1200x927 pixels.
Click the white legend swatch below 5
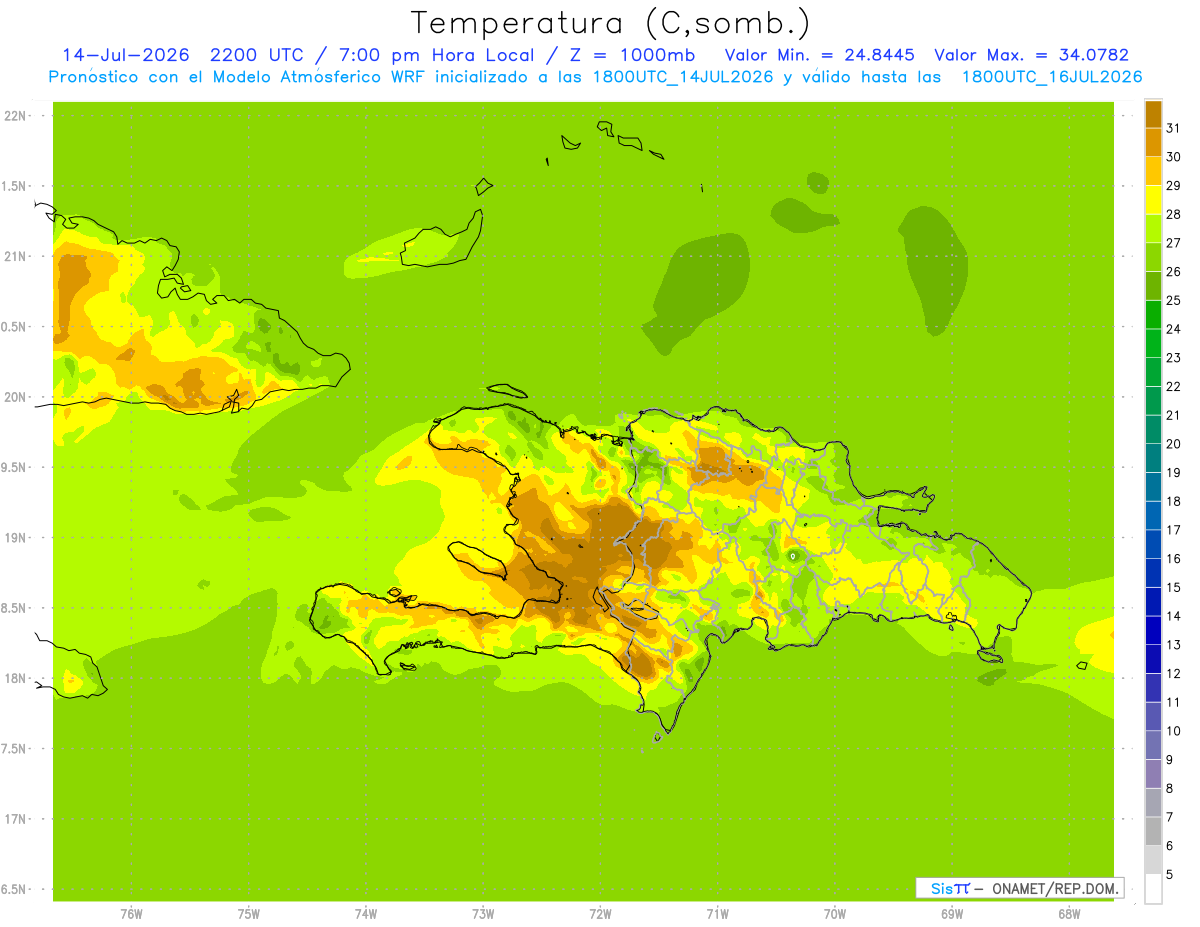click(x=1153, y=888)
